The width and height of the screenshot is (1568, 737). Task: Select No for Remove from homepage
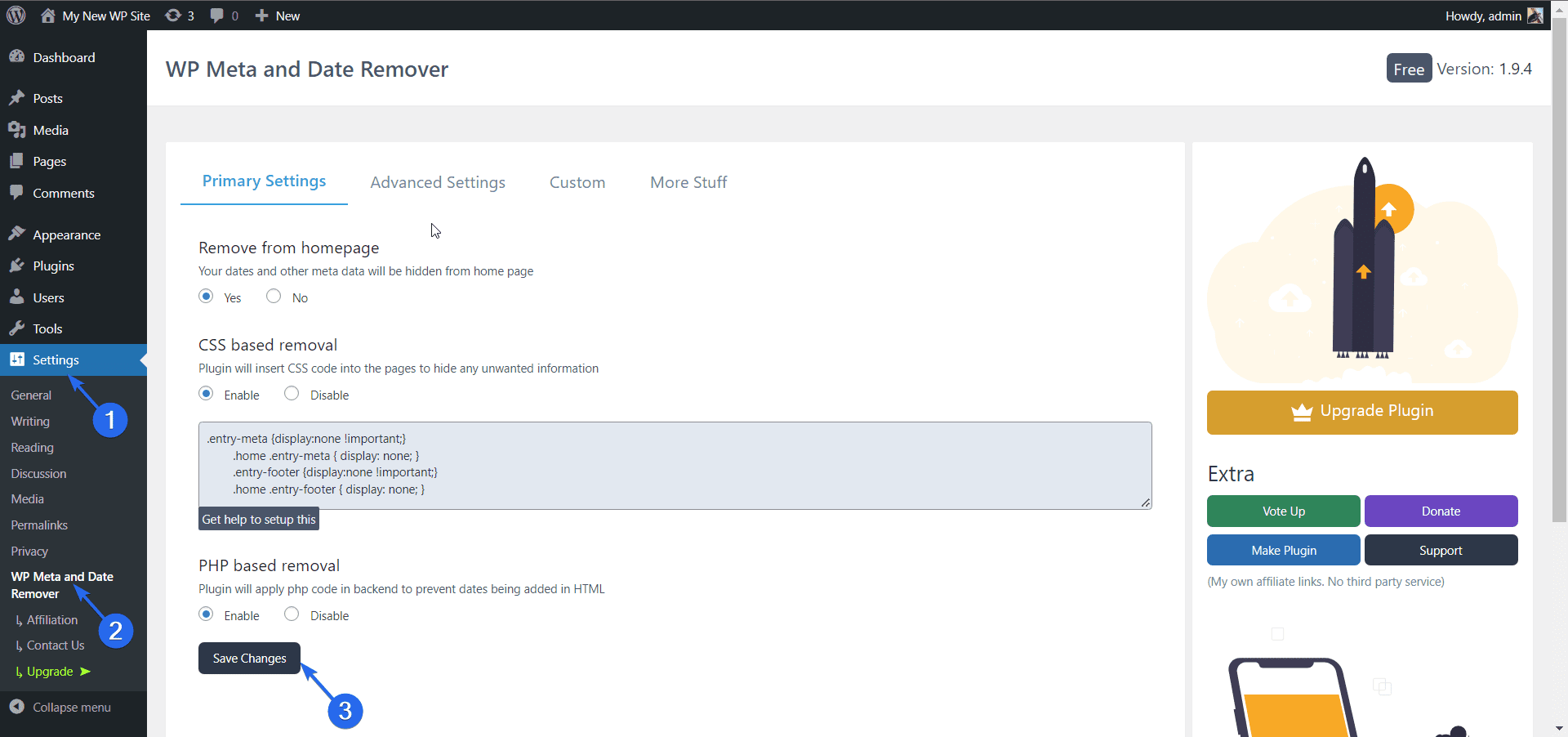[274, 296]
